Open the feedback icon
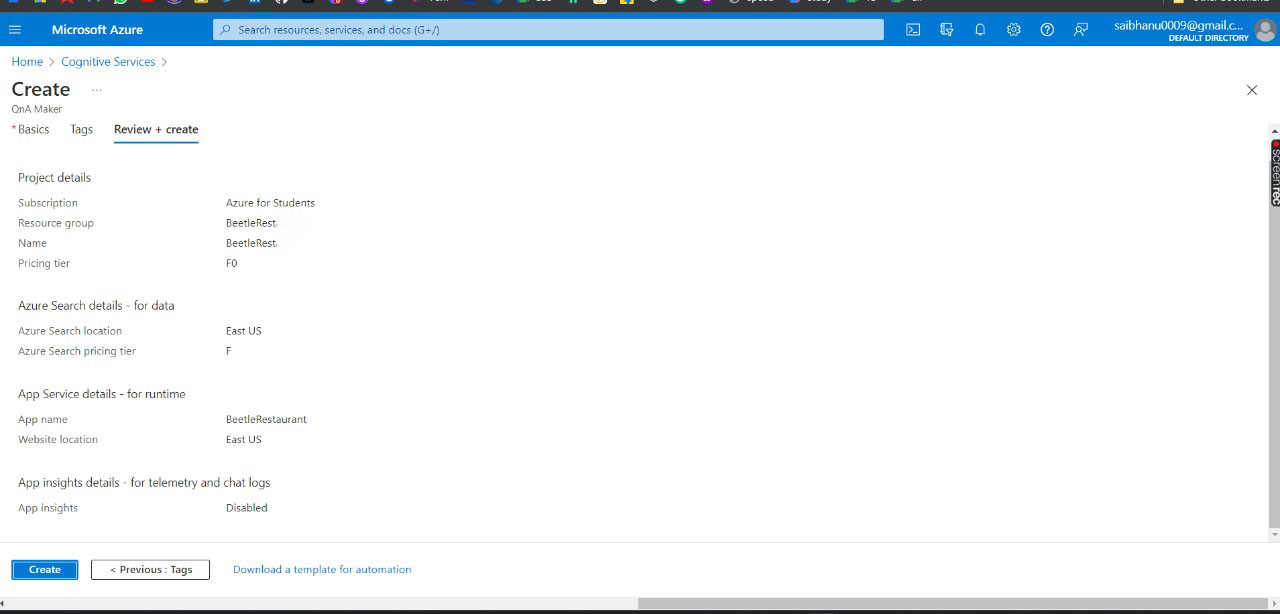Image resolution: width=1280 pixels, height=614 pixels. [1081, 30]
